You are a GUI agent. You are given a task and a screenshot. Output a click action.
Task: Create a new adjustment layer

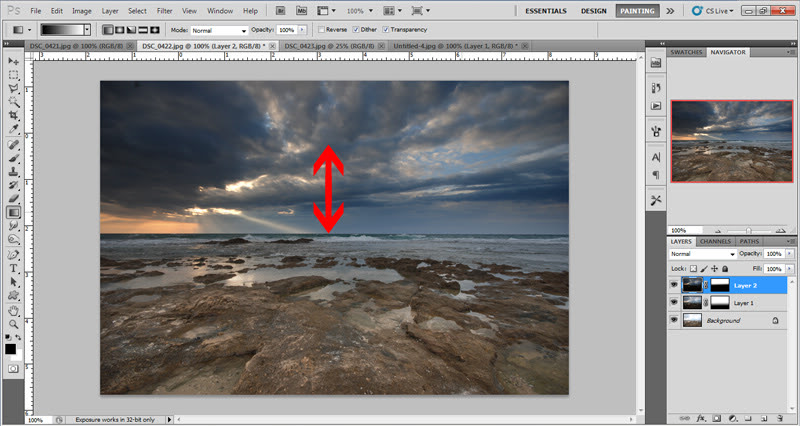tap(732, 418)
